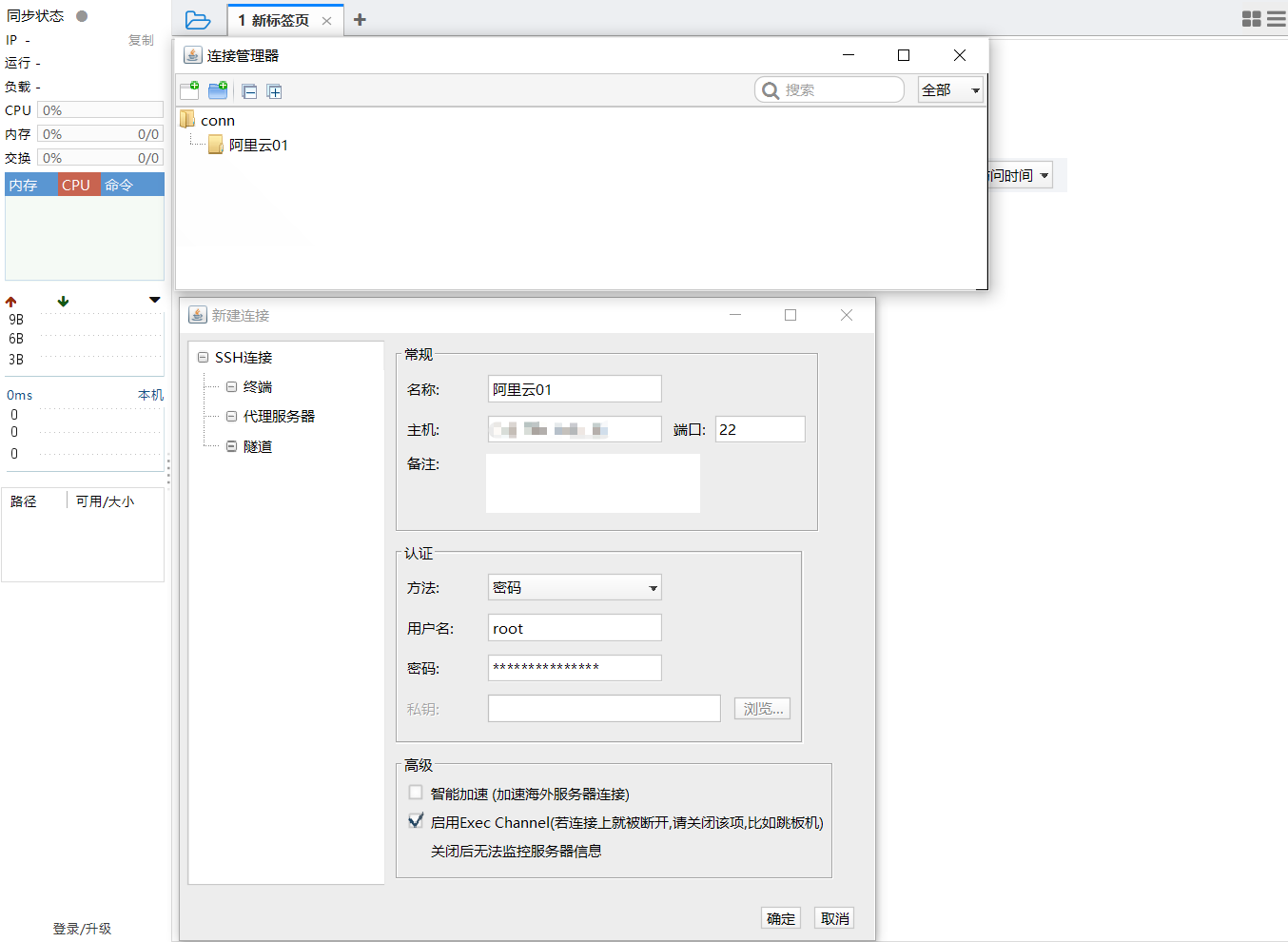1288x942 pixels.
Task: Collapse all tree nodes in 连接管理器
Action: pyautogui.click(x=249, y=91)
